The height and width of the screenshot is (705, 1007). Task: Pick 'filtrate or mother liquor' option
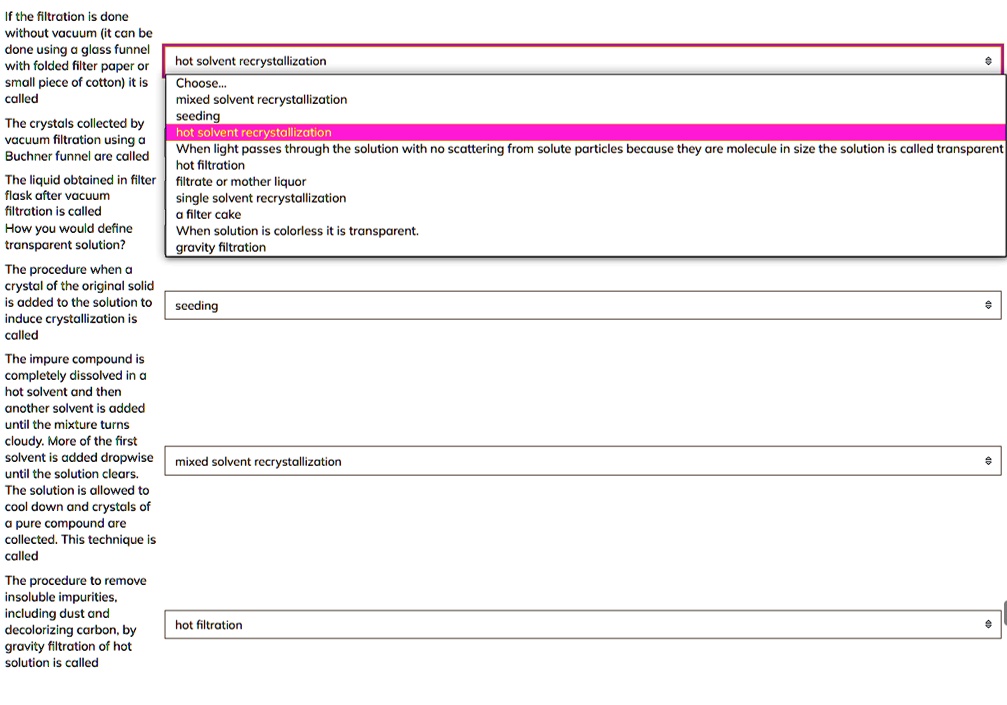point(586,182)
